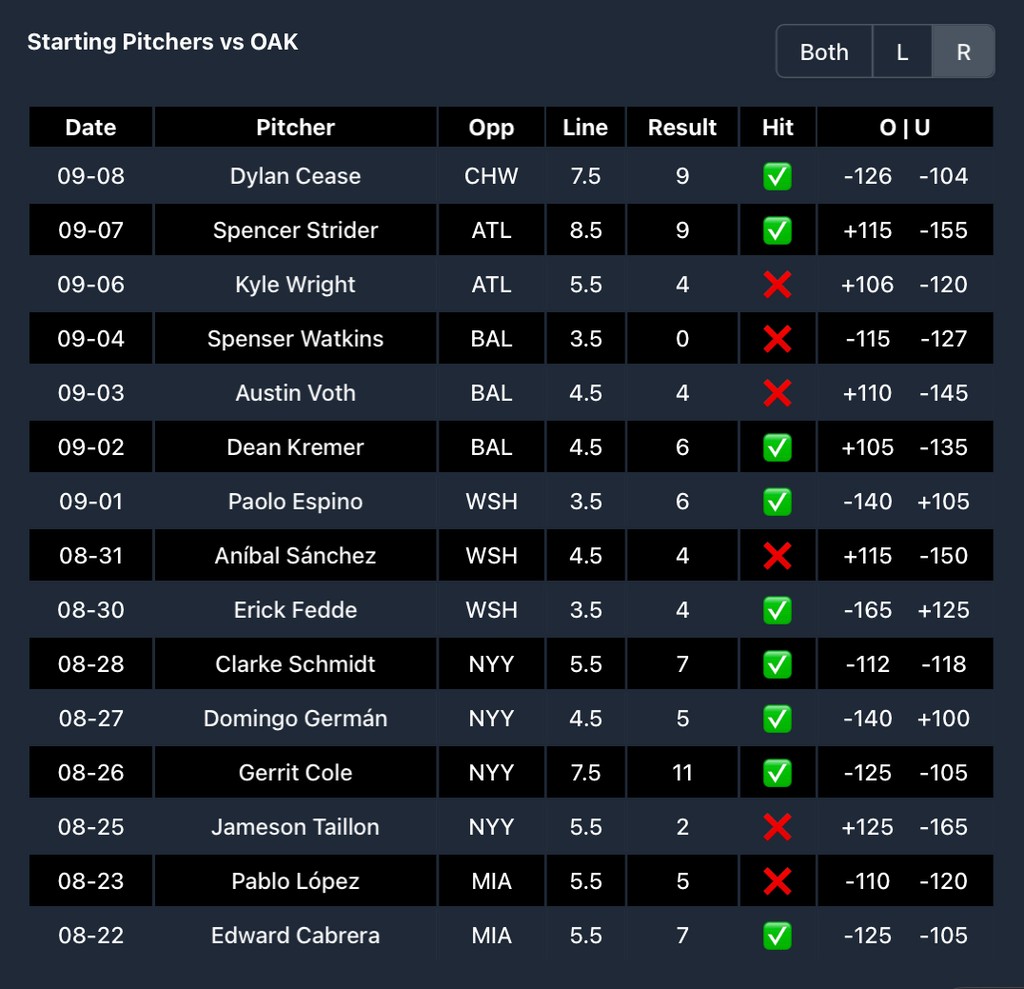Click Pablo López over odds -110
The height and width of the screenshot is (989, 1024).
(x=867, y=881)
